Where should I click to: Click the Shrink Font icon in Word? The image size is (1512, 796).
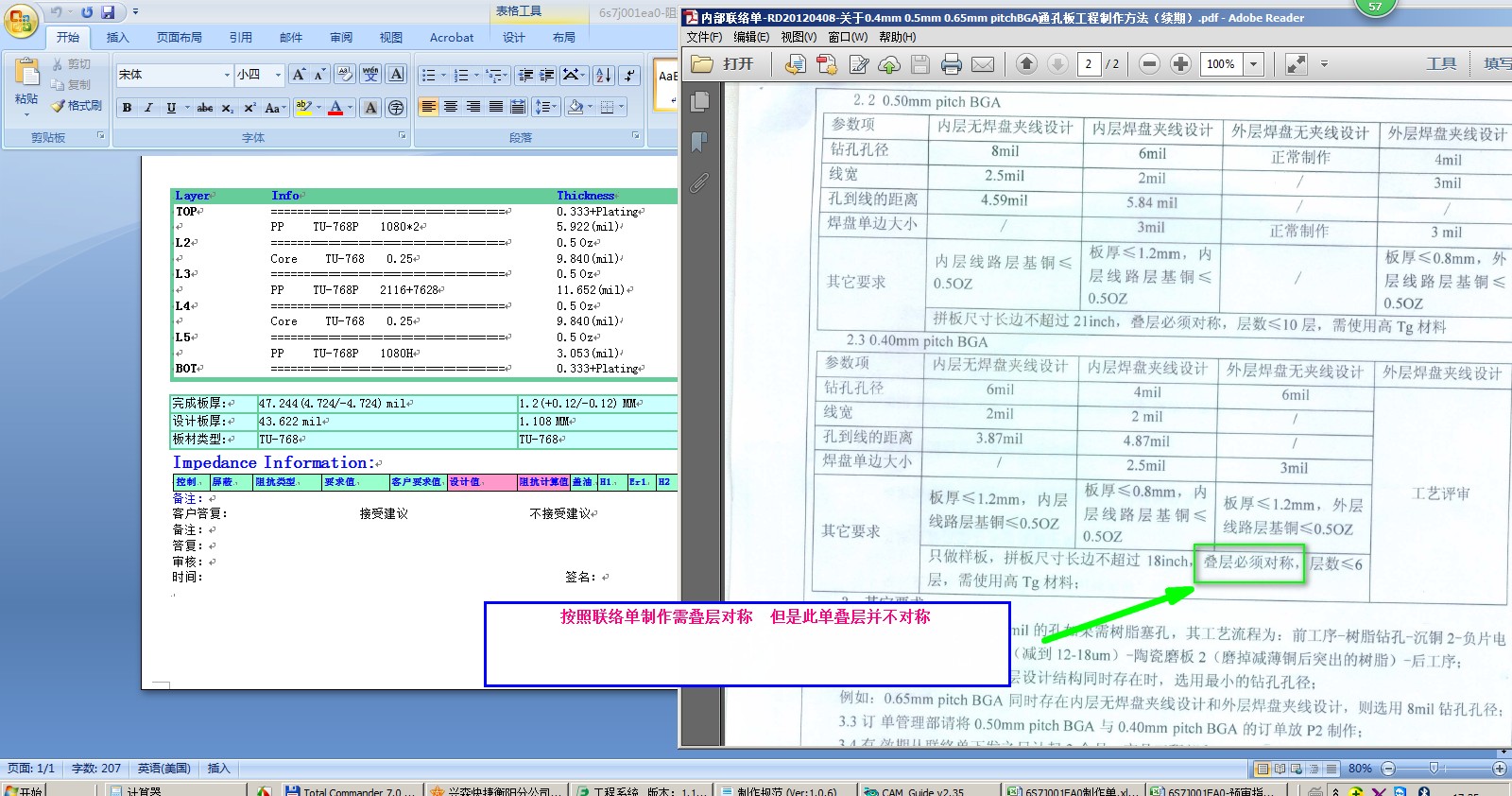319,75
